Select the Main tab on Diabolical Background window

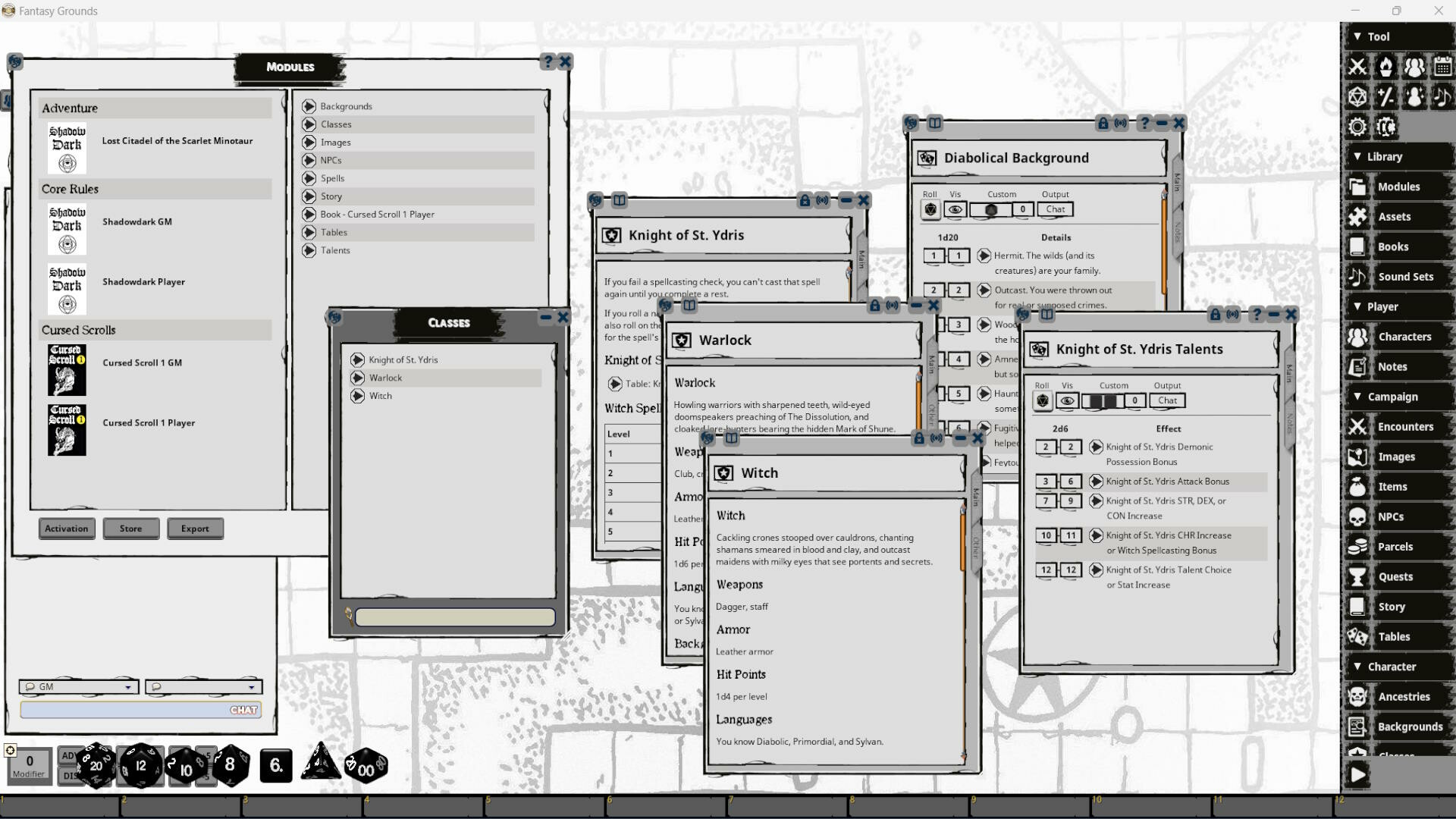pyautogui.click(x=1175, y=178)
